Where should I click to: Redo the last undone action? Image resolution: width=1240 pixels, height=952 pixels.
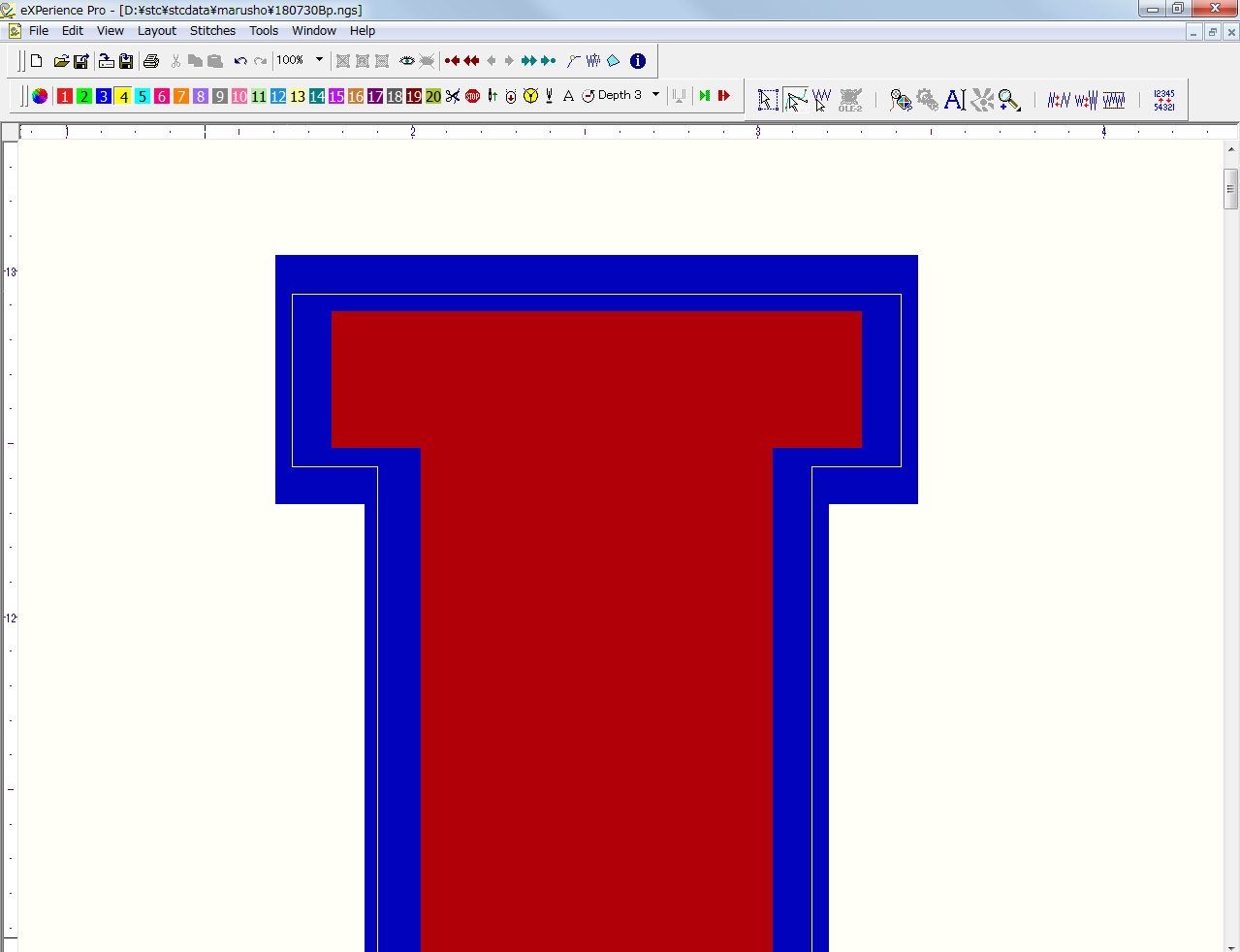click(260, 61)
